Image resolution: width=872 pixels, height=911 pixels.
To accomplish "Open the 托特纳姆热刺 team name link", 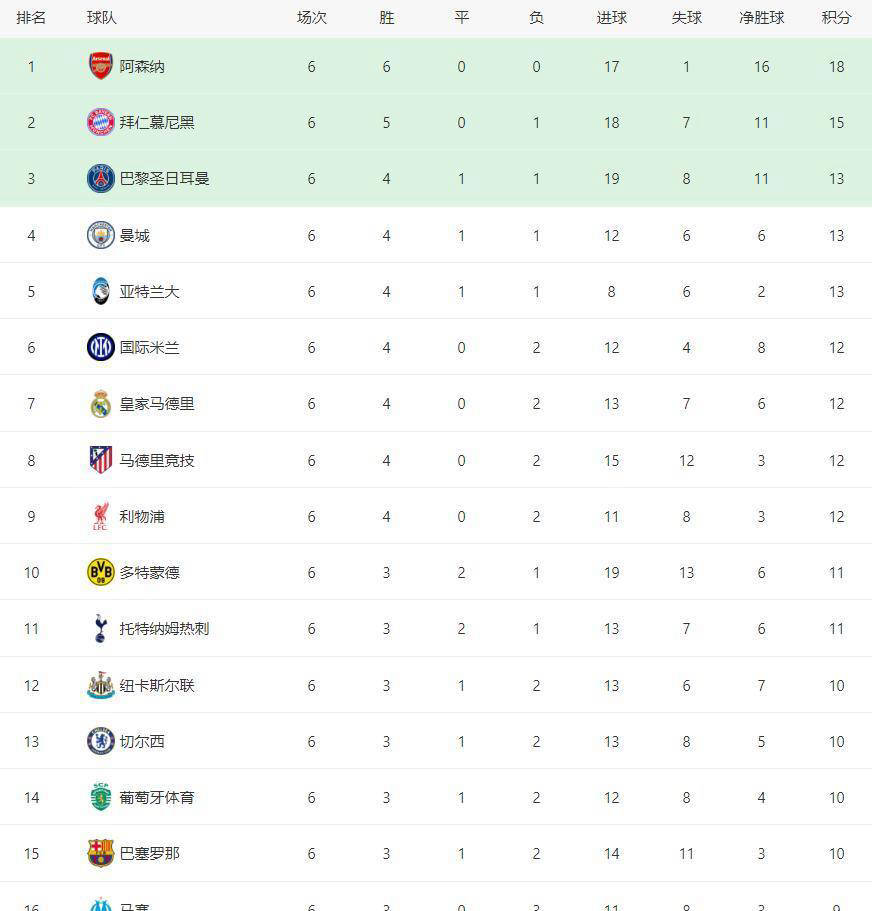I will coord(164,629).
